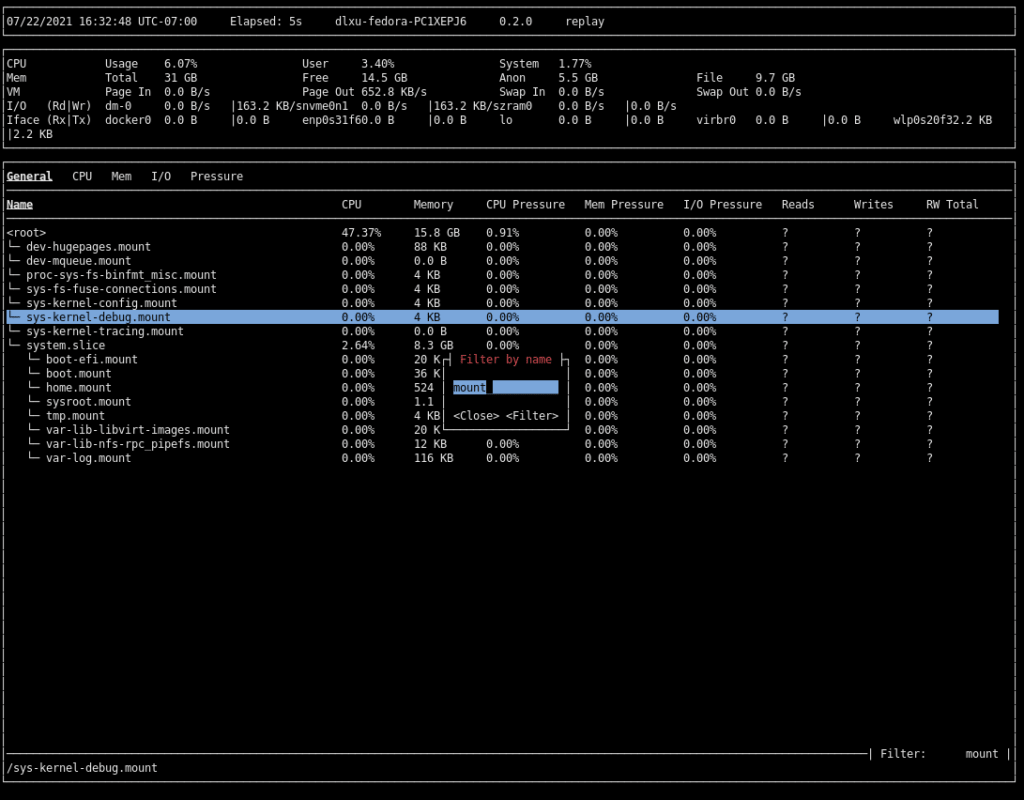
Task: Select the Pressure tab
Action: pyautogui.click(x=216, y=176)
